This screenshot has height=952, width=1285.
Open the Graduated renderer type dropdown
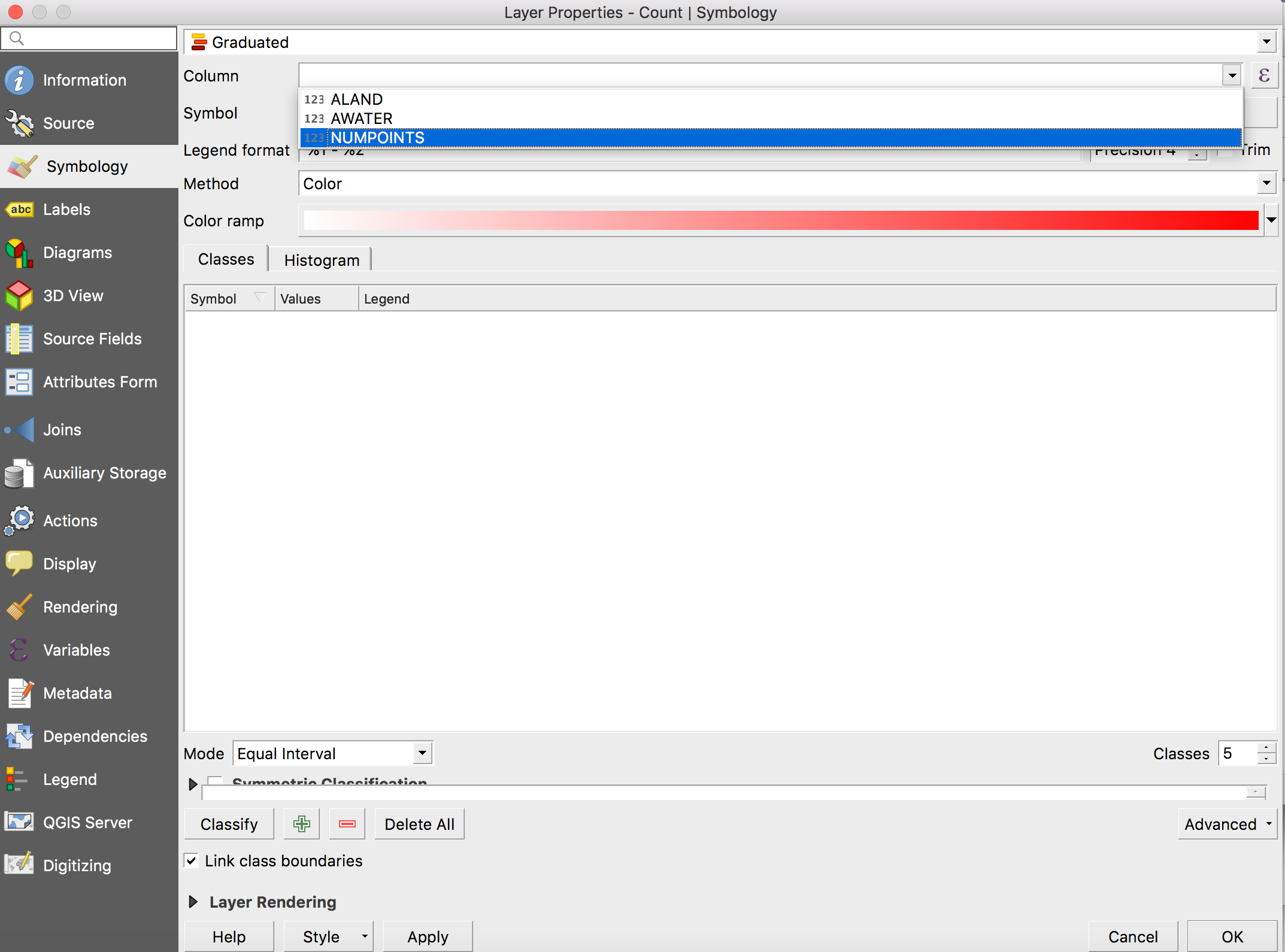coord(729,43)
